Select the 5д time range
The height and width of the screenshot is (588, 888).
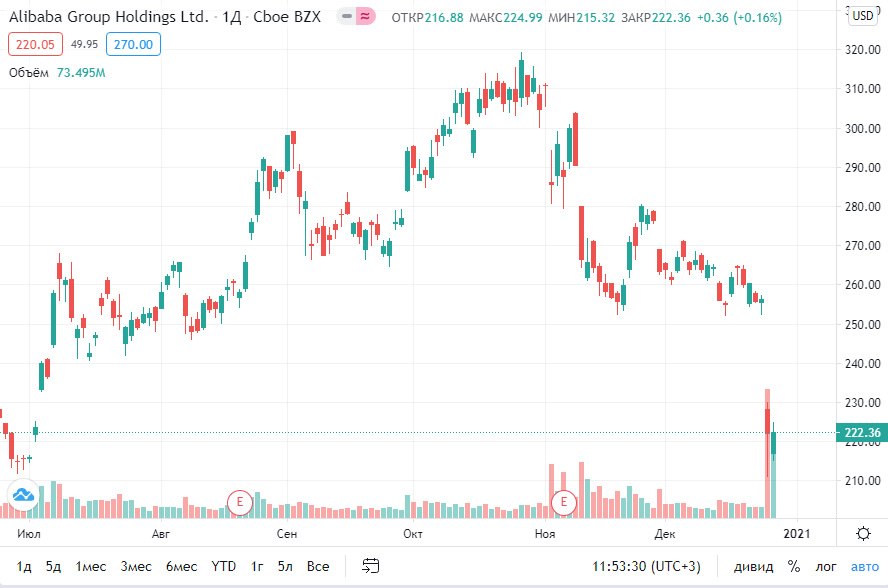pyautogui.click(x=53, y=566)
